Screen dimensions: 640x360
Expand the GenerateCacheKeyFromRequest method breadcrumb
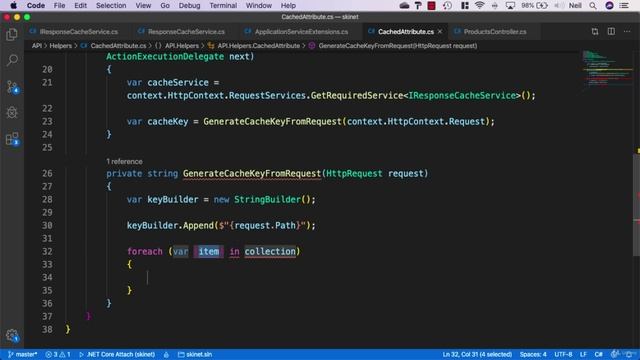point(393,46)
